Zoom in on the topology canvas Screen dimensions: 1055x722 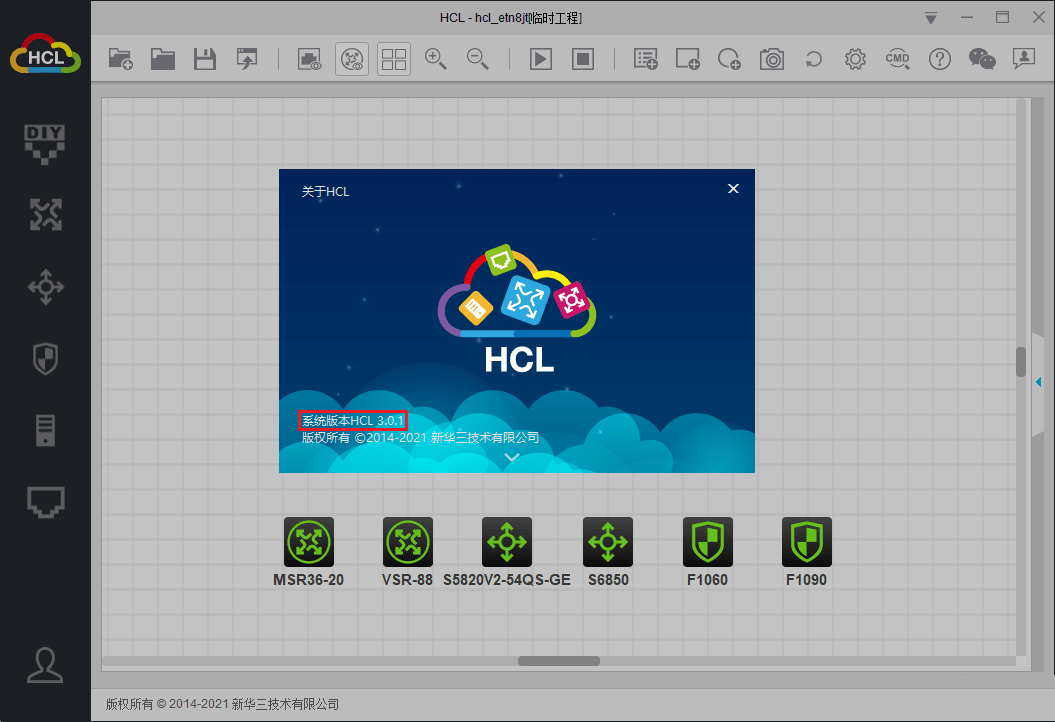[435, 59]
